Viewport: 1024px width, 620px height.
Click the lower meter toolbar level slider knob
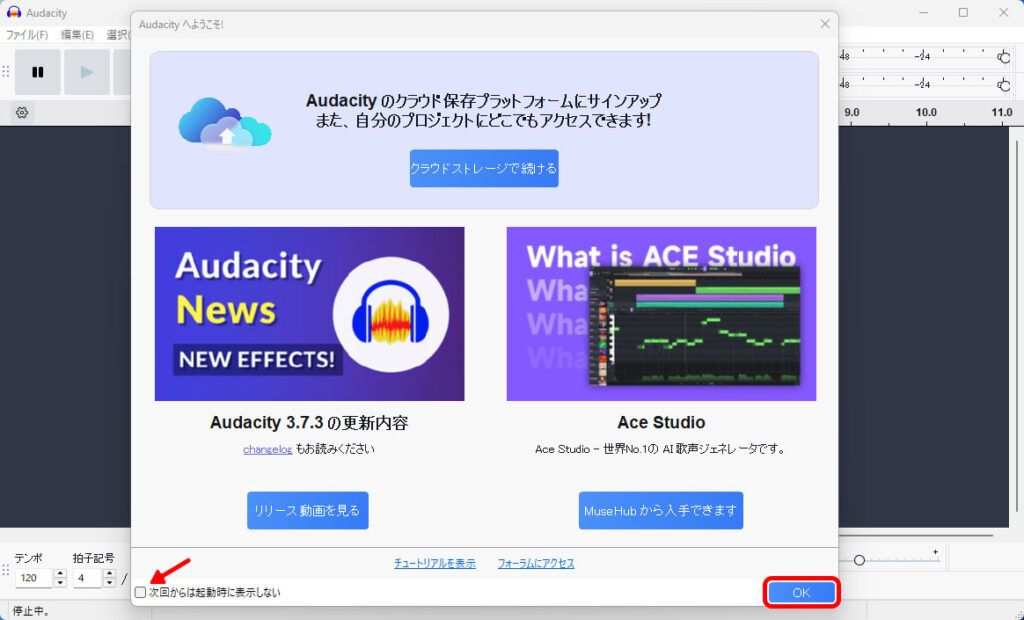[1004, 85]
